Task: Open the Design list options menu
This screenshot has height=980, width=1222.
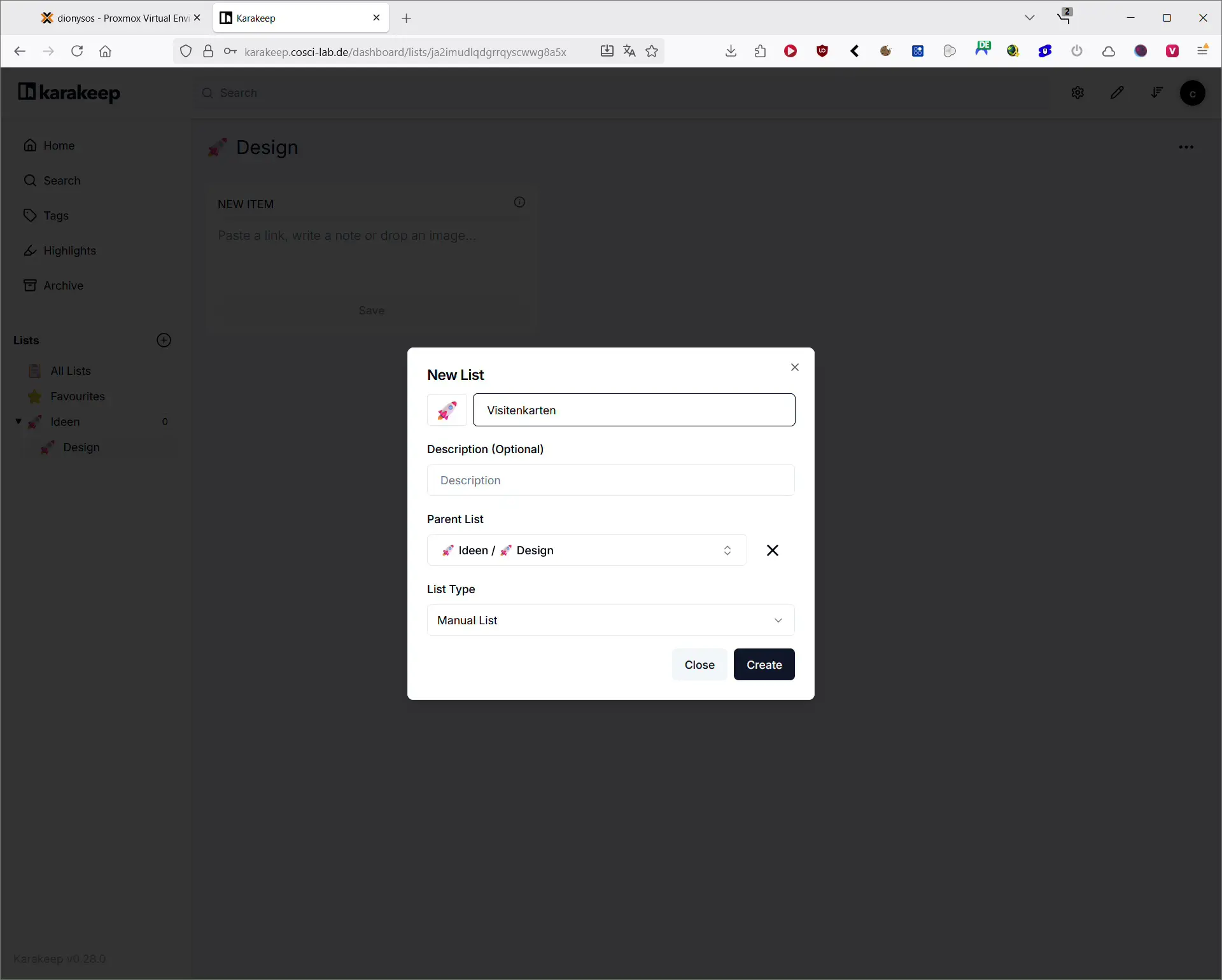Action: coord(1186,148)
